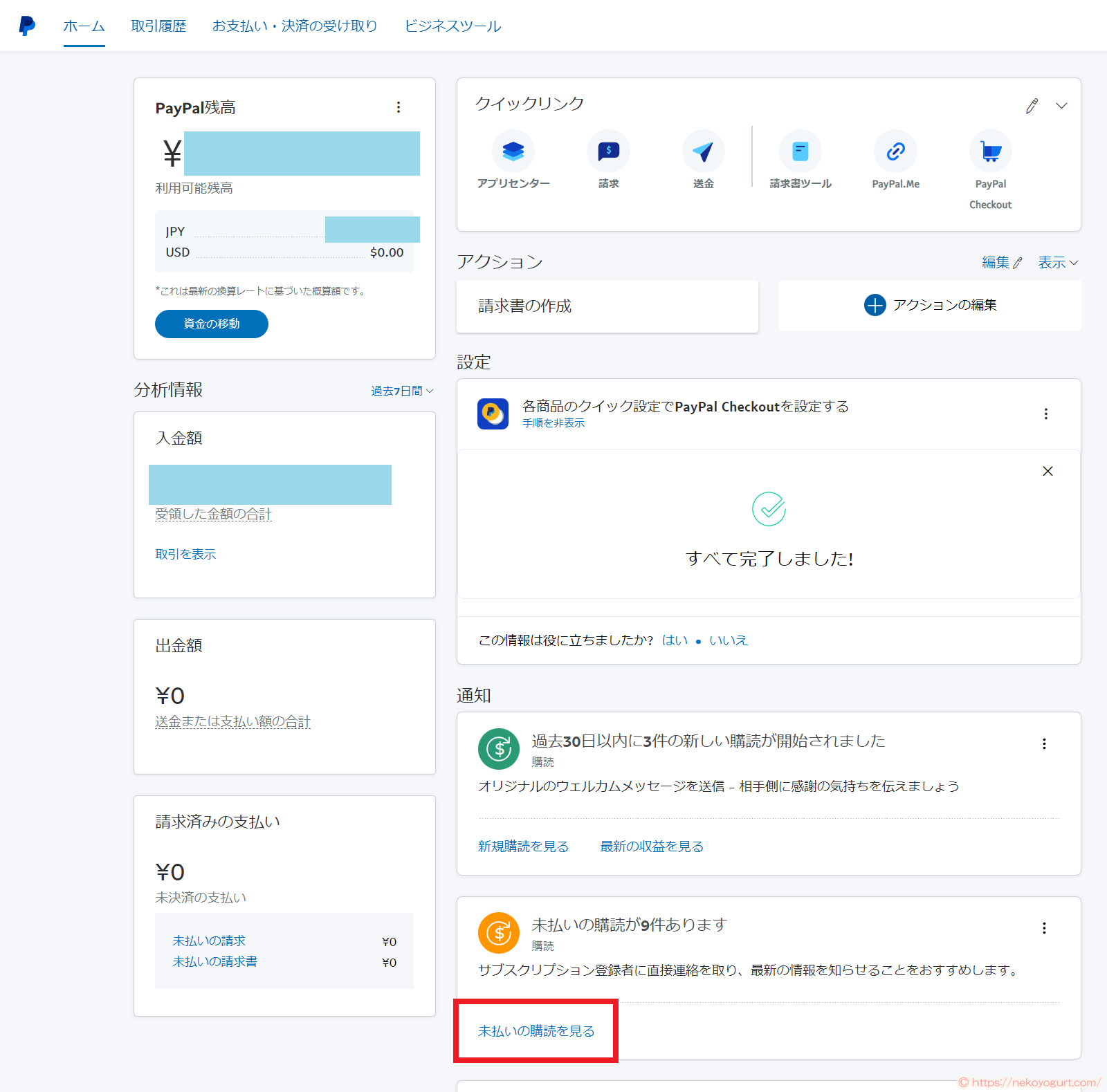Open the 未払いの購読 notification kebab menu

[1045, 928]
